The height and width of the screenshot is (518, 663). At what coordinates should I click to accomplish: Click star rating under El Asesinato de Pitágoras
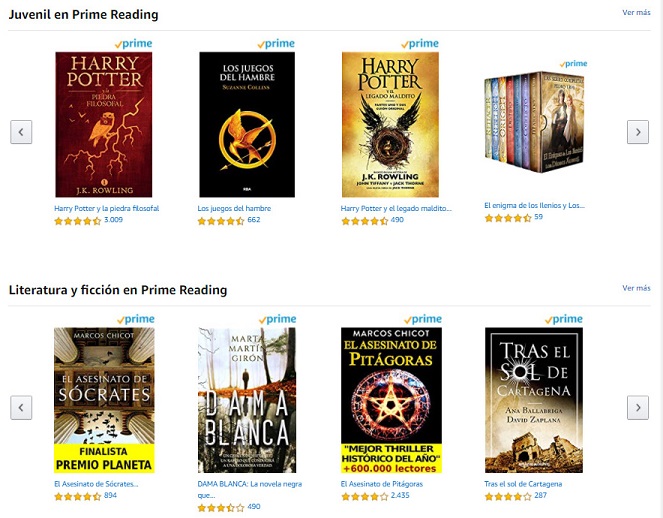pos(364,496)
